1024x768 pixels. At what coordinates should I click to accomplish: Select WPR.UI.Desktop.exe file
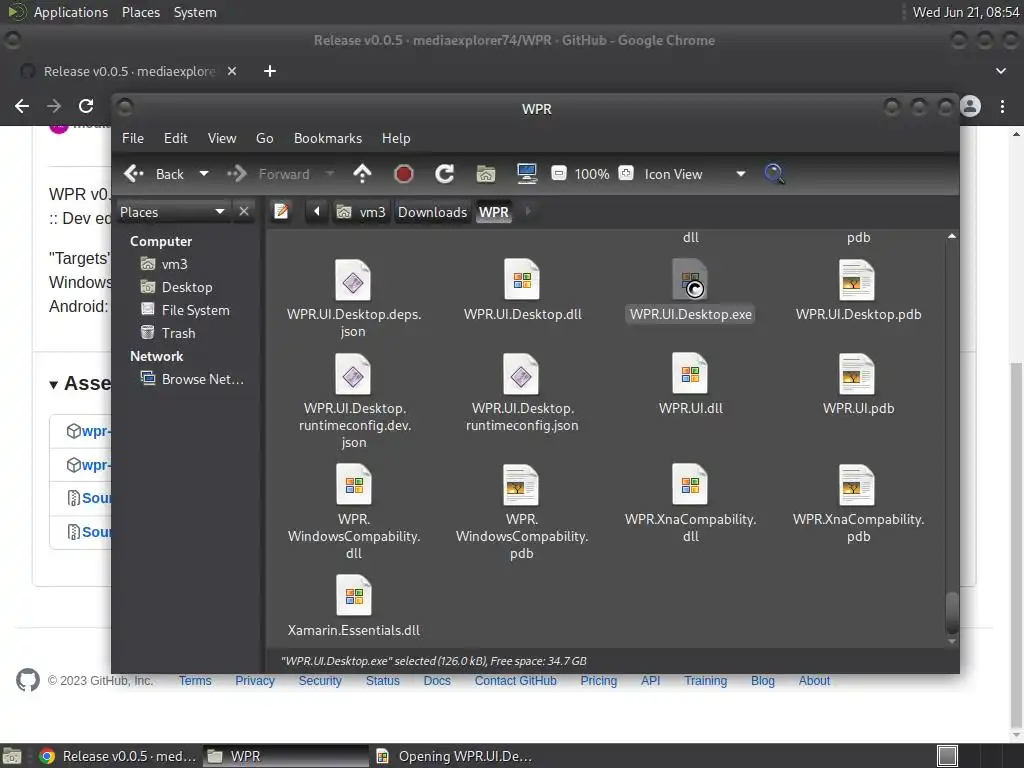coord(690,290)
